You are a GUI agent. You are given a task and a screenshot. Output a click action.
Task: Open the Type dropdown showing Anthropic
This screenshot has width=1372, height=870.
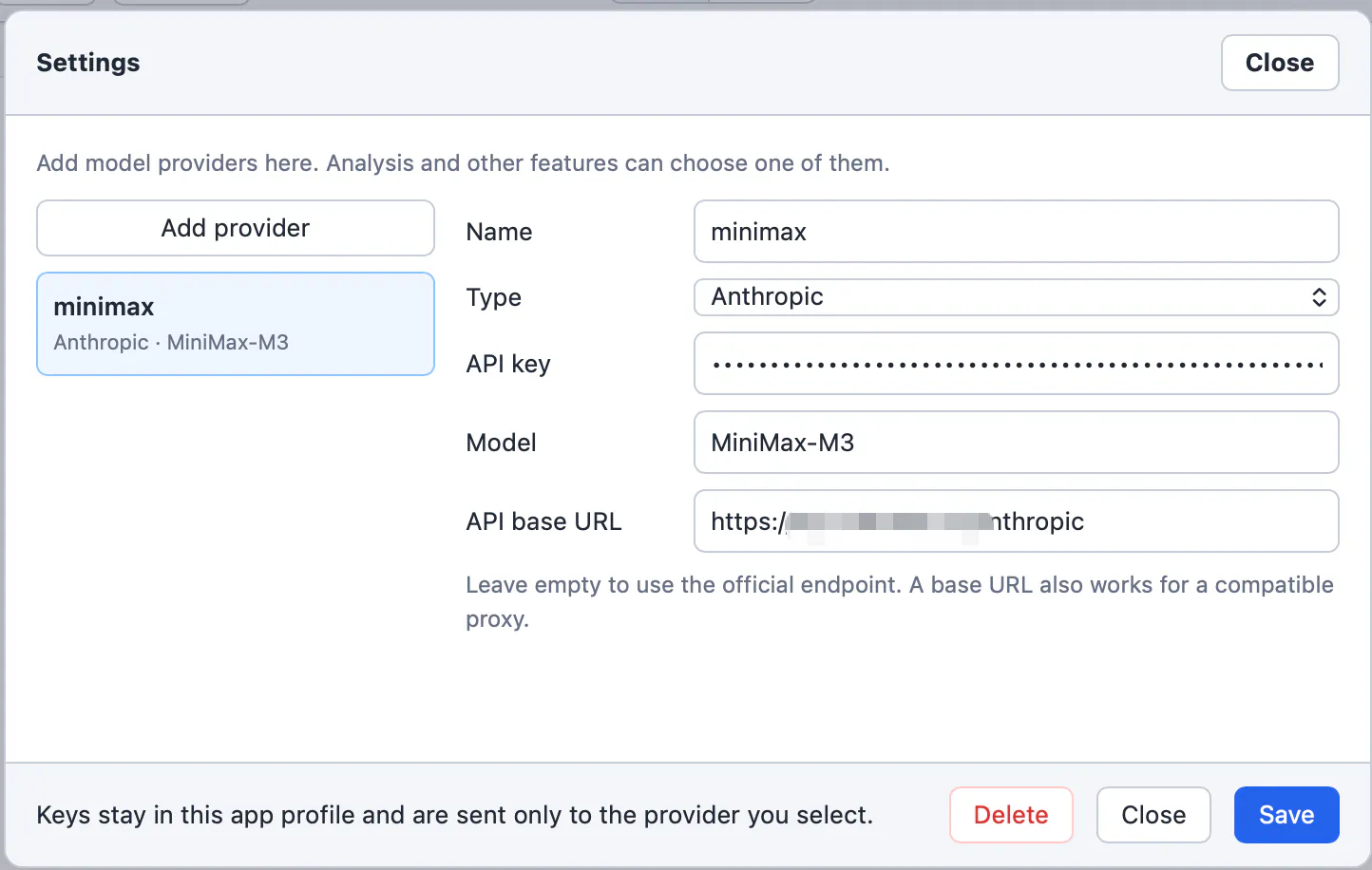[1017, 297]
